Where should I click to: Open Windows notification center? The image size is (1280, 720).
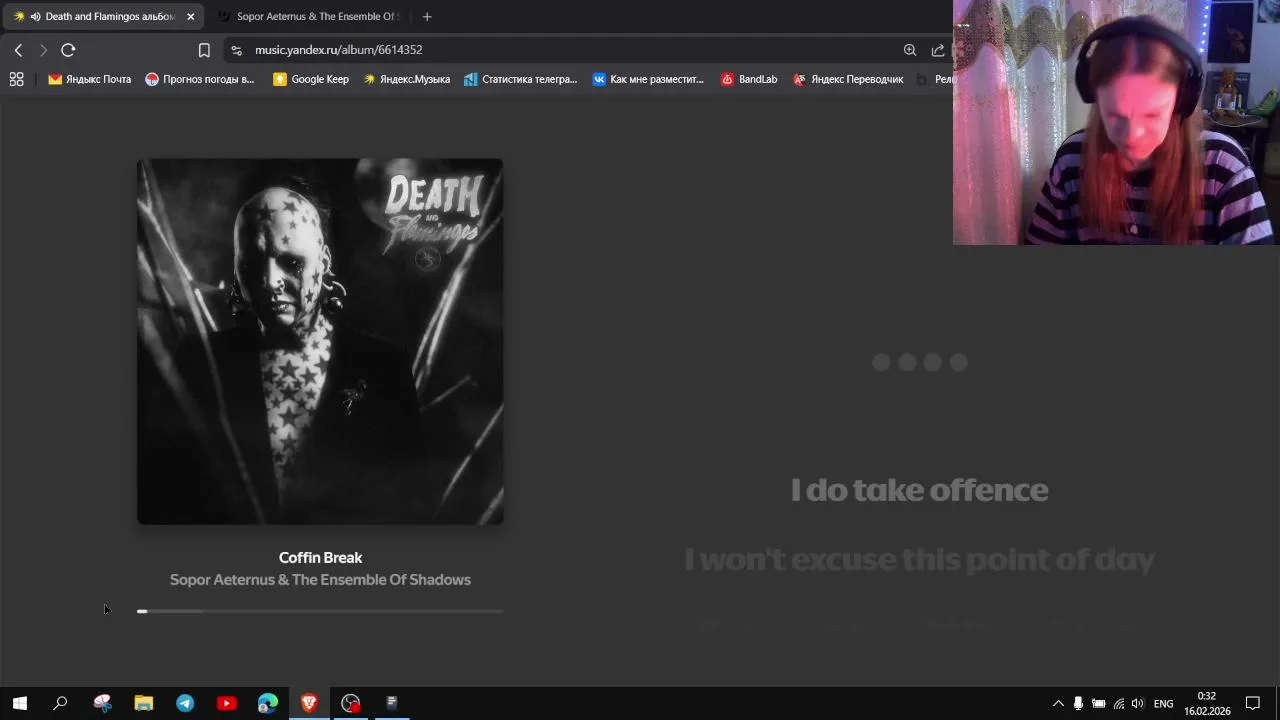coord(1253,703)
